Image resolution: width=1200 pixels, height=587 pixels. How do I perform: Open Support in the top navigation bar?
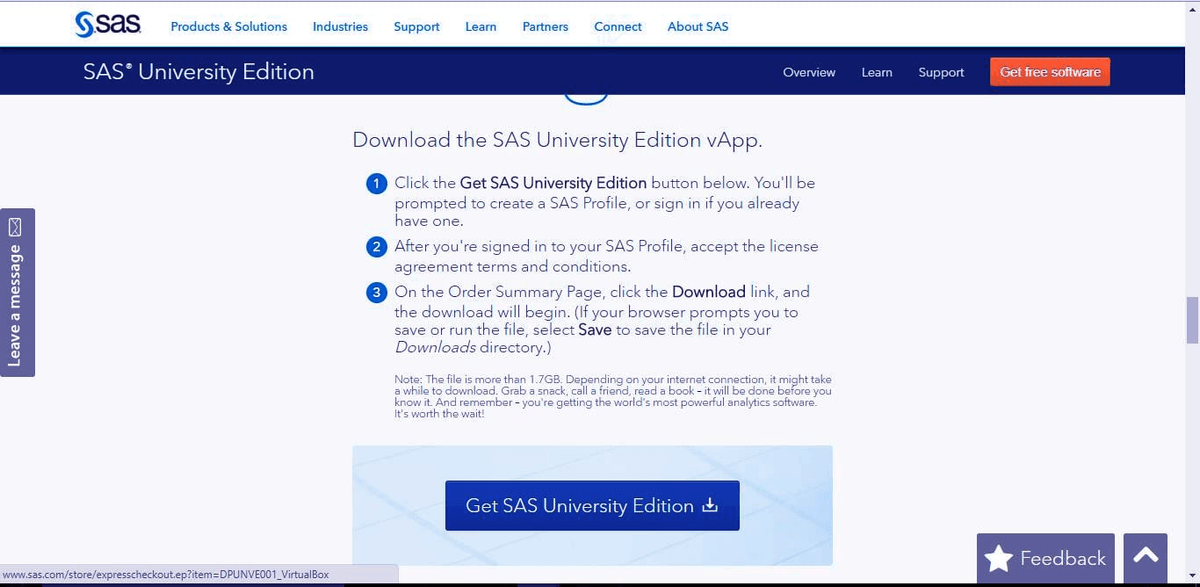416,27
